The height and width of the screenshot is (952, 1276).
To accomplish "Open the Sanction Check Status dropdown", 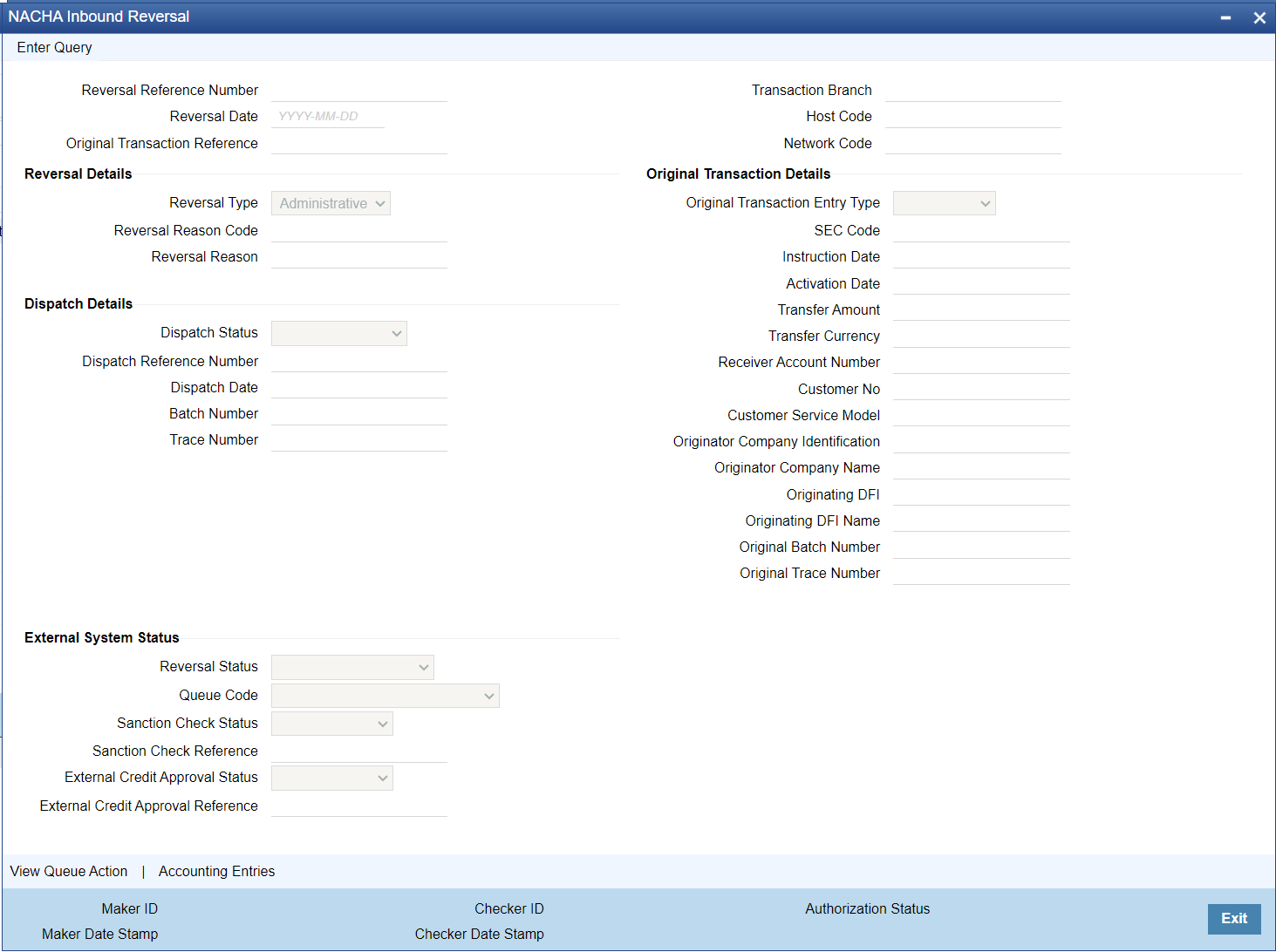I will coord(332,724).
